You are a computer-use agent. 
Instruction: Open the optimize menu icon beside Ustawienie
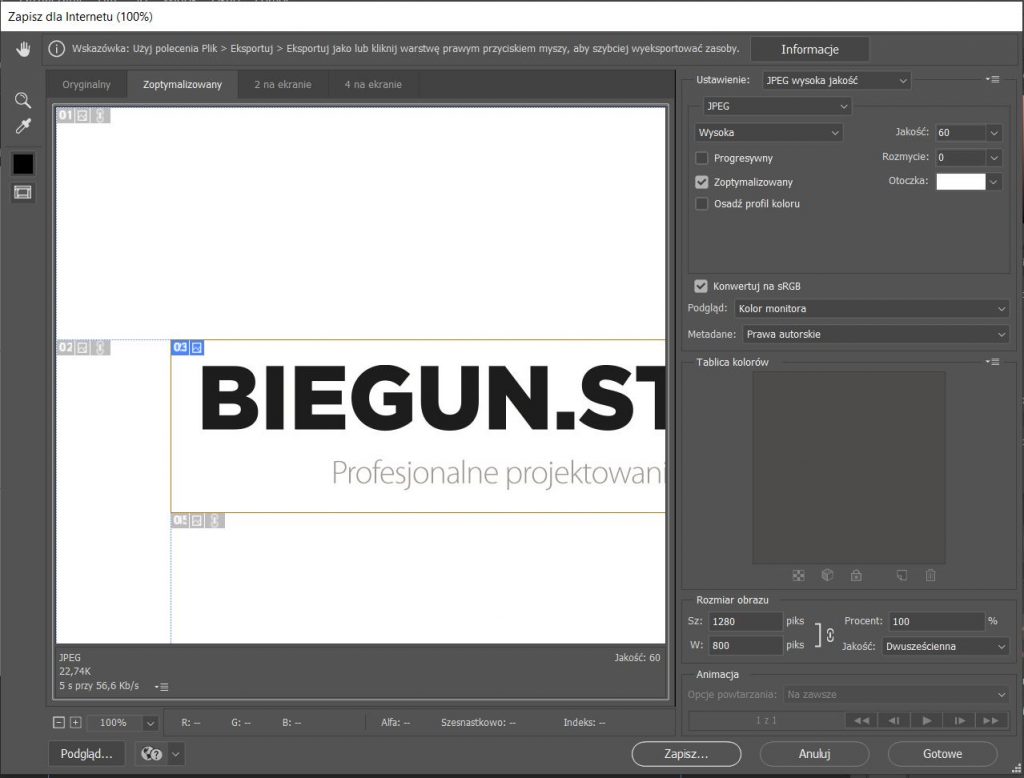(x=993, y=80)
